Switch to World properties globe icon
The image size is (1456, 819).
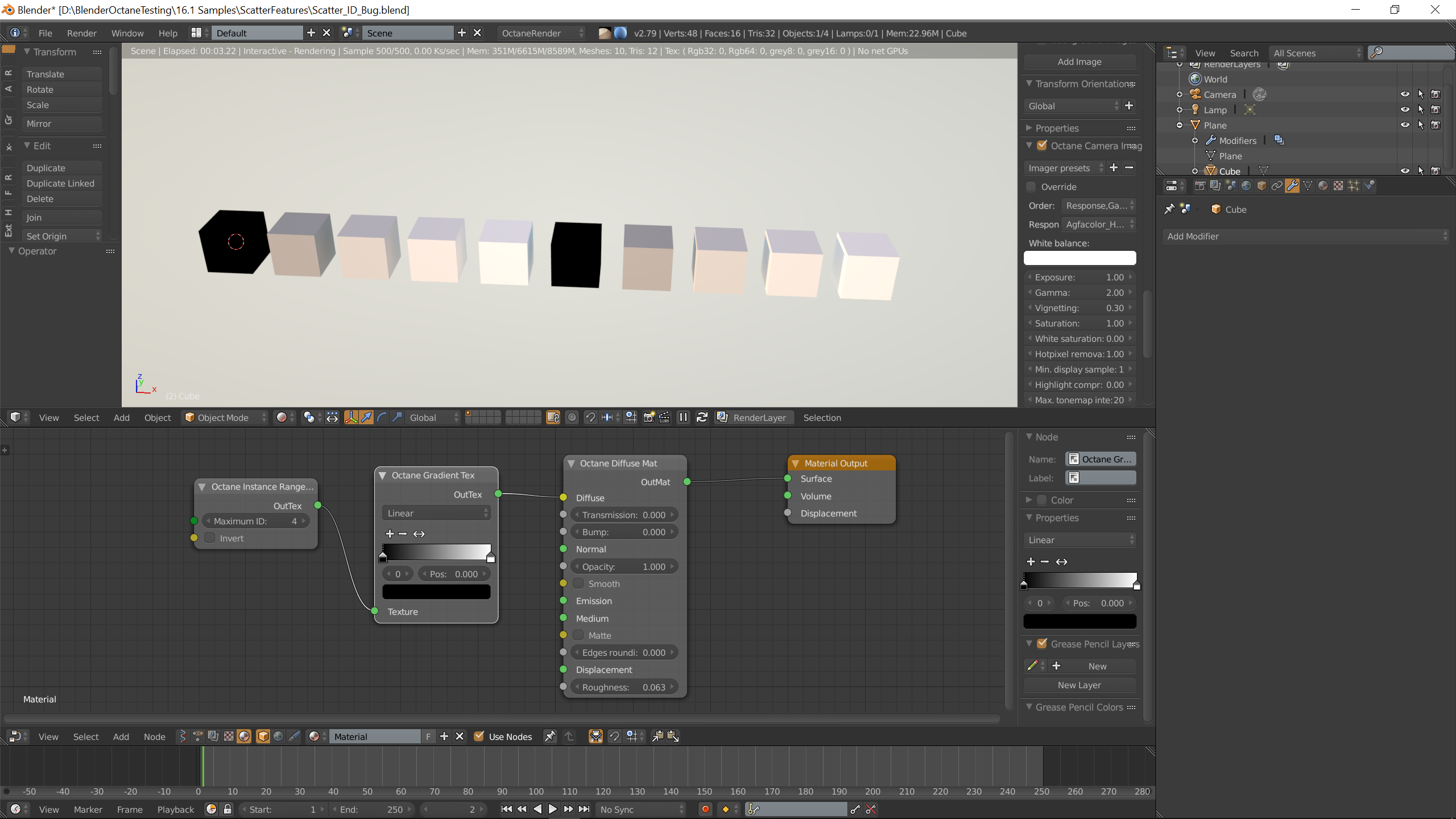(1246, 185)
